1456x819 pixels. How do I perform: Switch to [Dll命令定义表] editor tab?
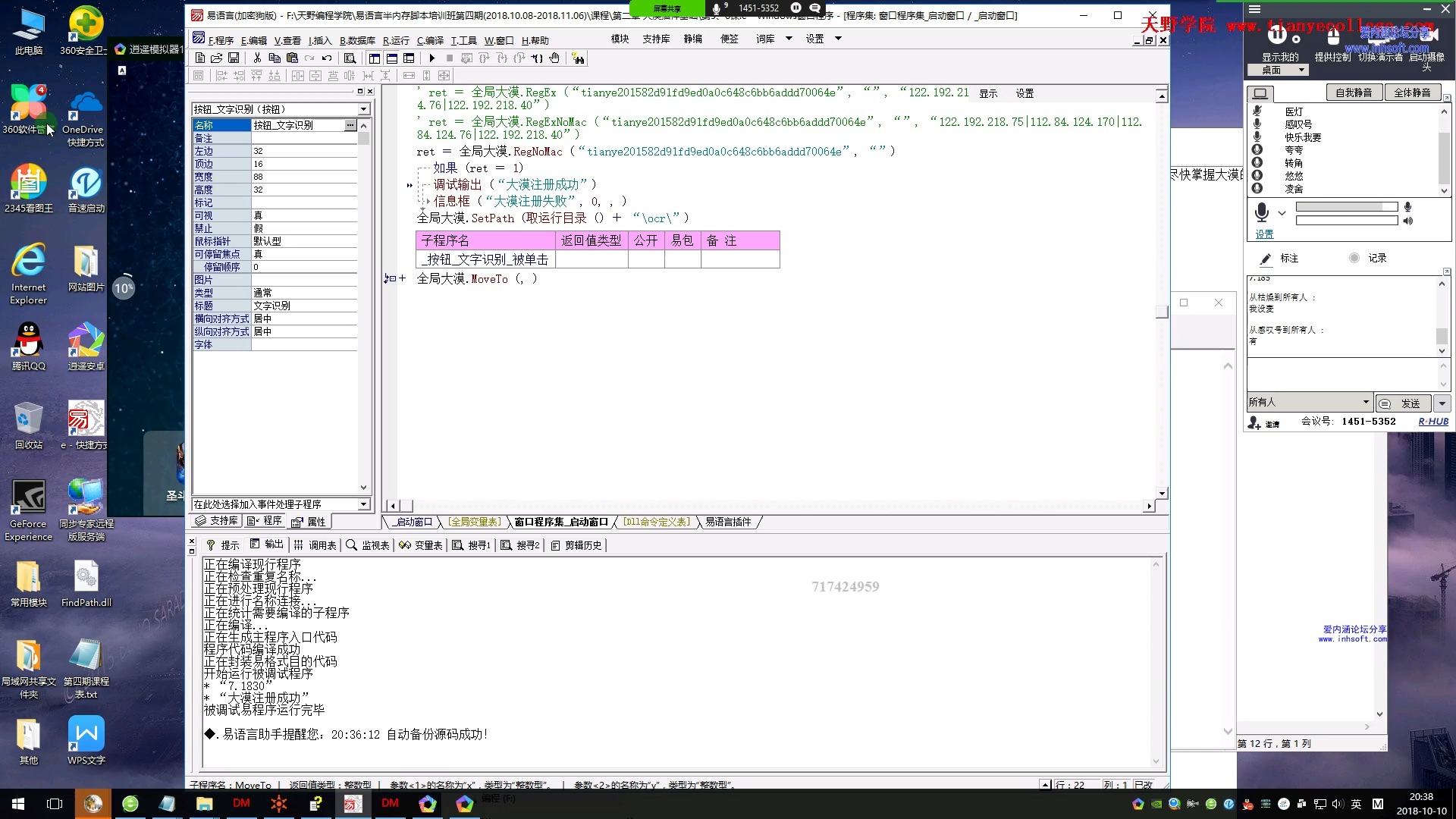pos(657,522)
